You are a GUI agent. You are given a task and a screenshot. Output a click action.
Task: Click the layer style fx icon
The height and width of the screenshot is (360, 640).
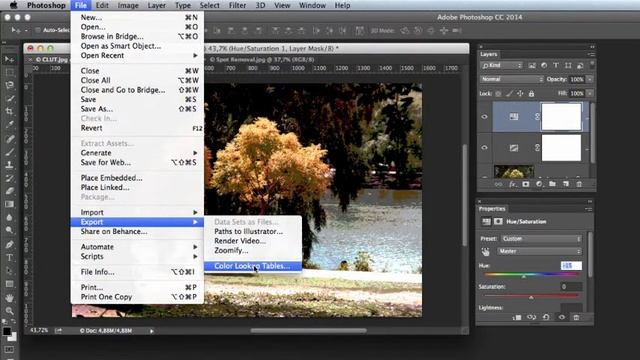pyautogui.click(x=512, y=184)
